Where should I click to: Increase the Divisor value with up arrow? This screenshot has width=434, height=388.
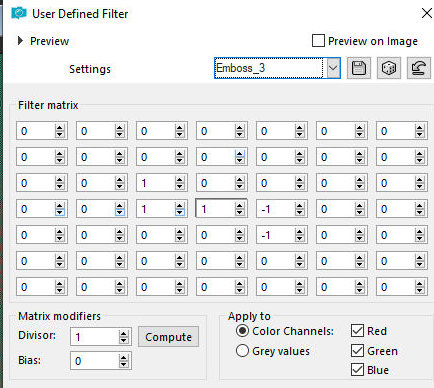[x=124, y=334]
